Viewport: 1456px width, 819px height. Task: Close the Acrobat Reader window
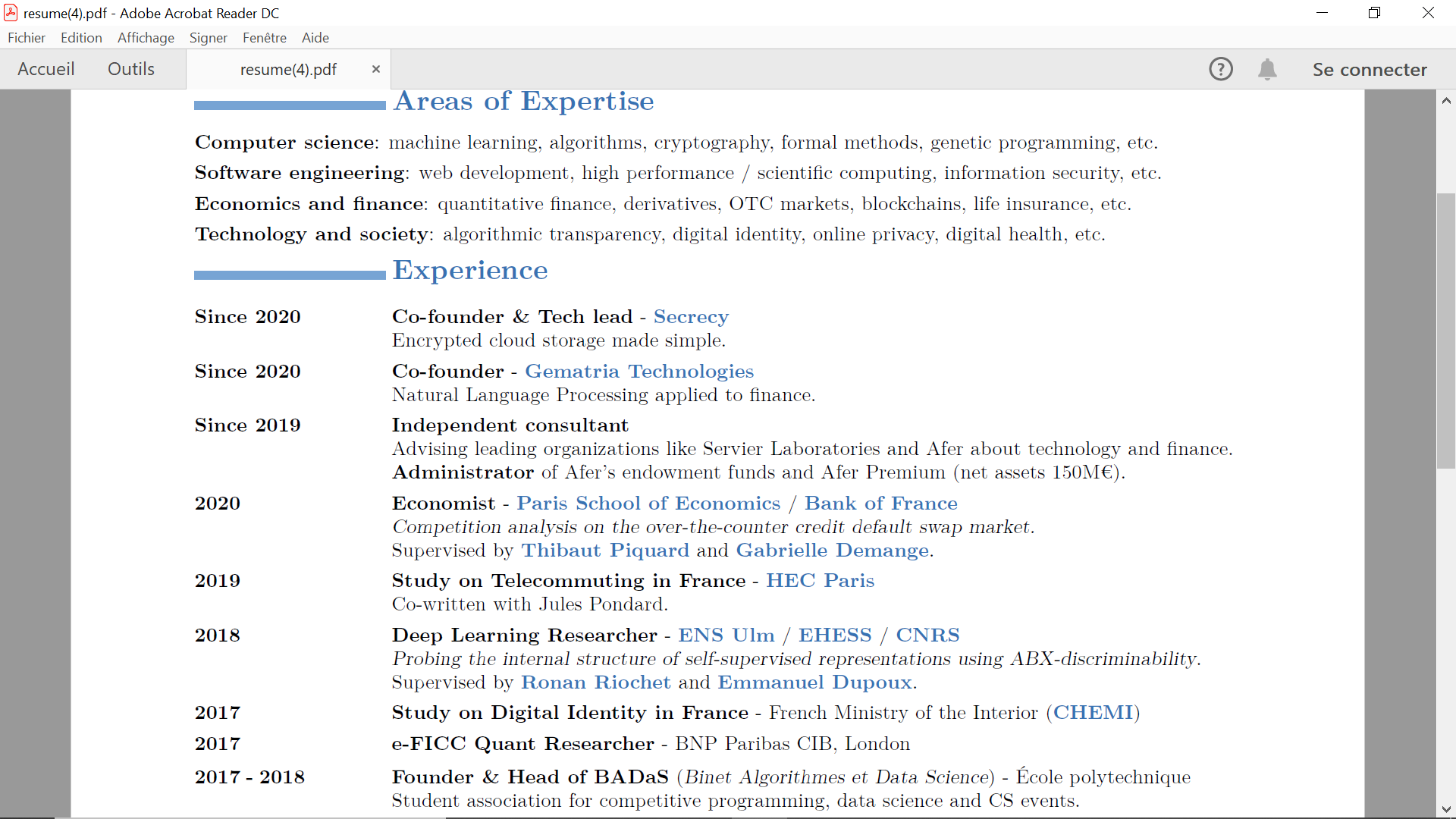[1428, 13]
